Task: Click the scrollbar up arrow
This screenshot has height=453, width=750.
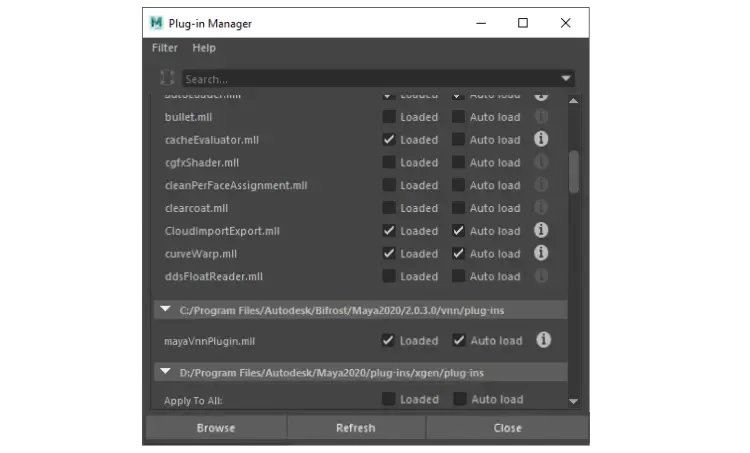Action: pos(574,101)
